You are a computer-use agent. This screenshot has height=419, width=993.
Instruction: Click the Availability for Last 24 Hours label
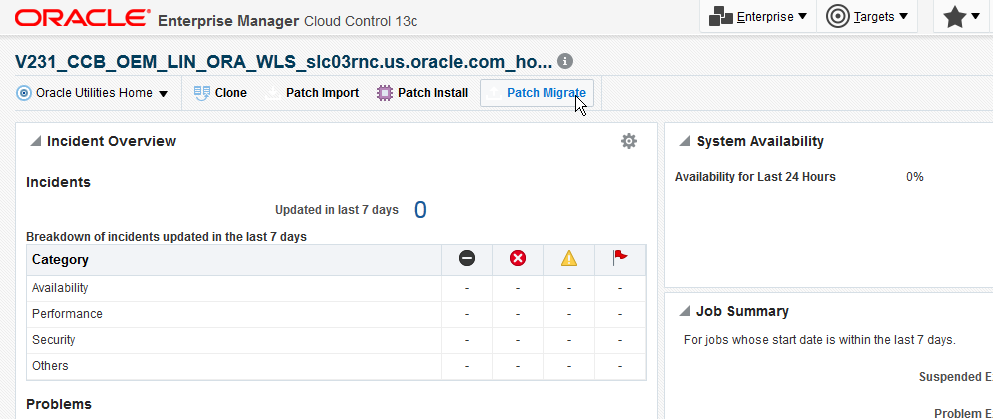[x=755, y=177]
